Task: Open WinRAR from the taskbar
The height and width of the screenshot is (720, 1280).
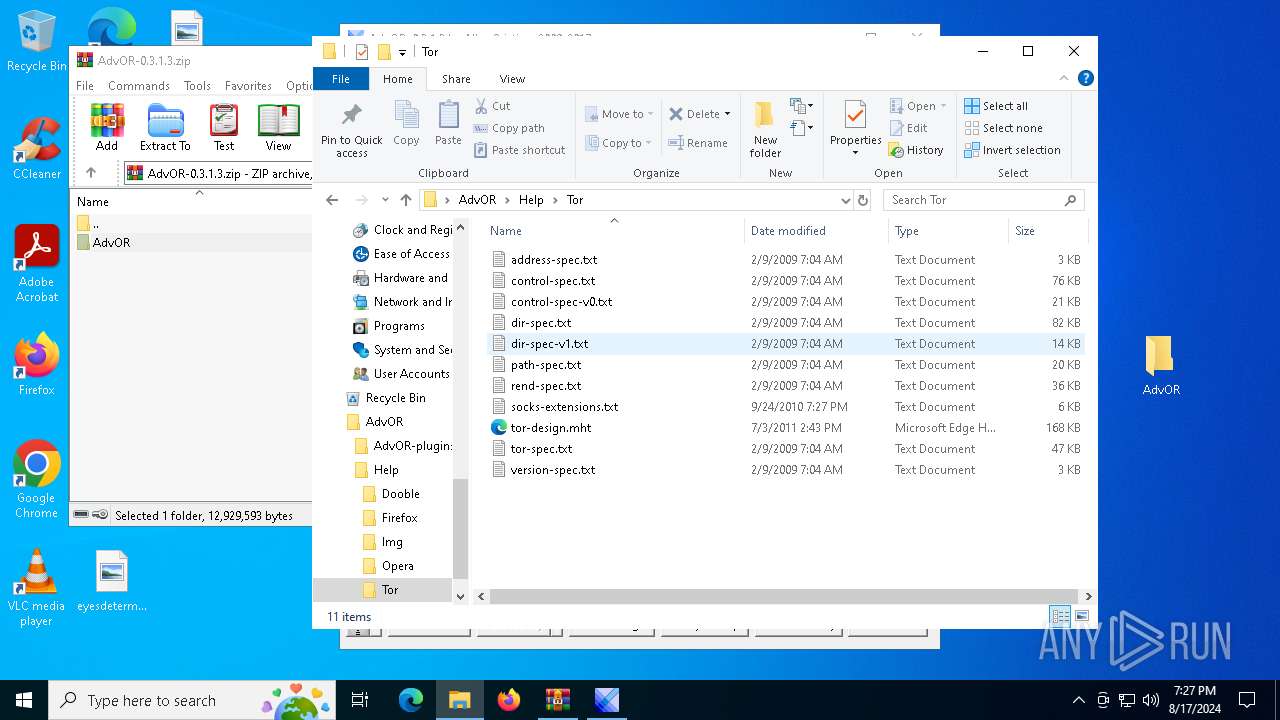Action: (x=557, y=700)
